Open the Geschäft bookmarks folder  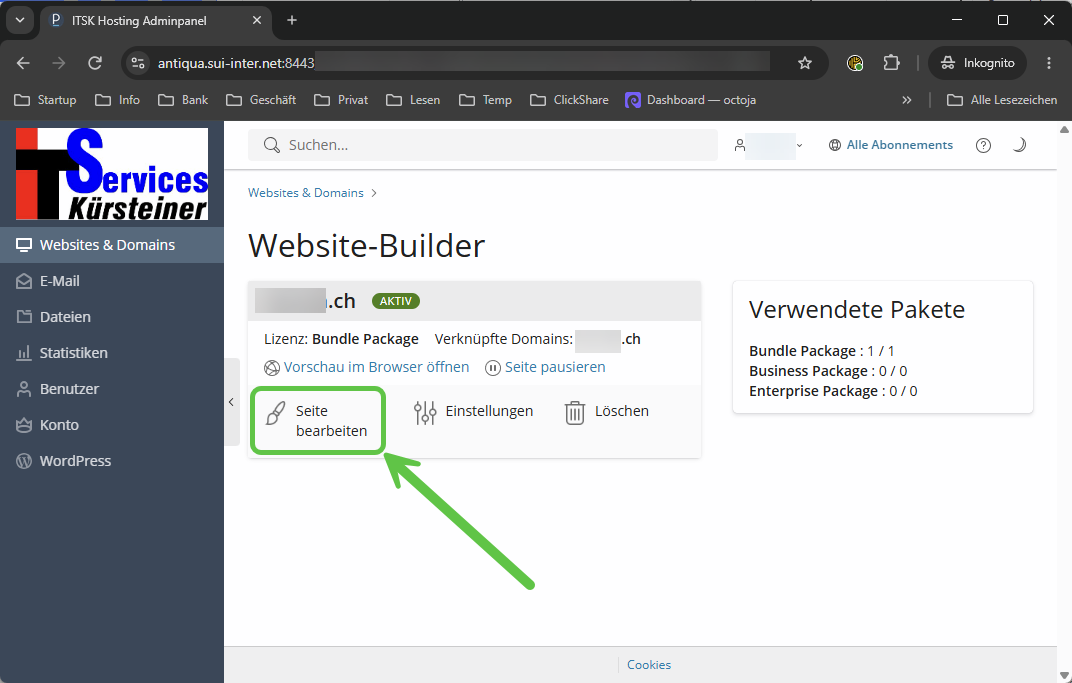tap(261, 100)
